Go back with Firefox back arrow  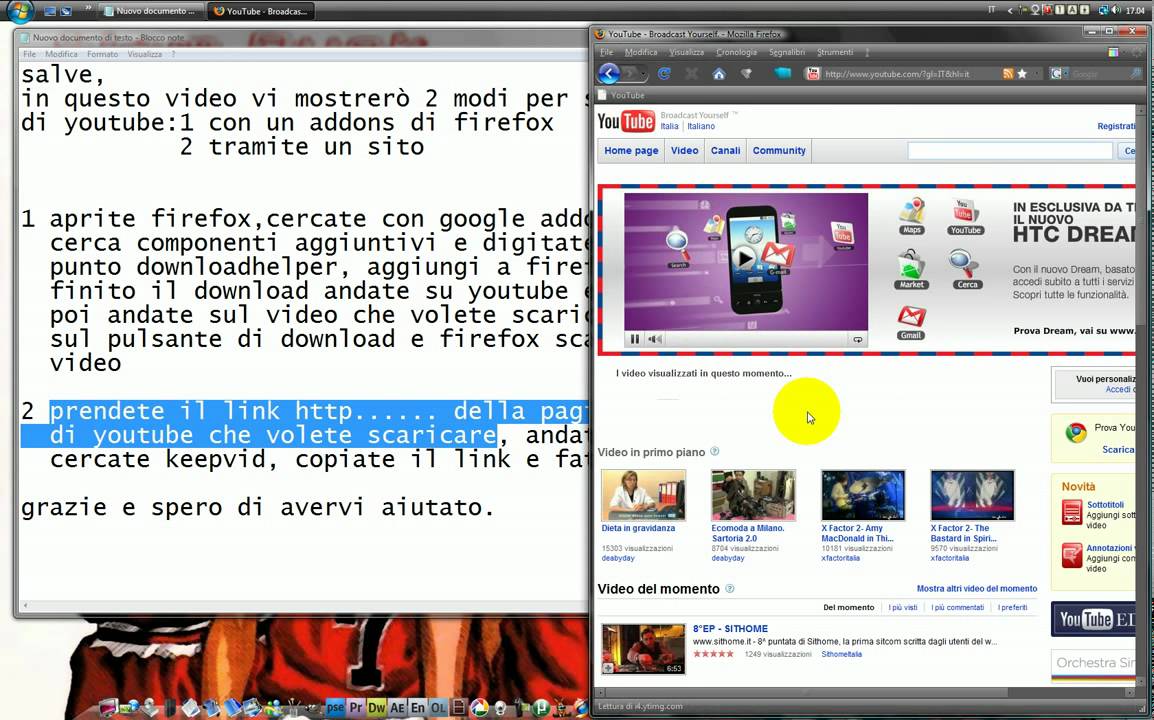(609, 74)
